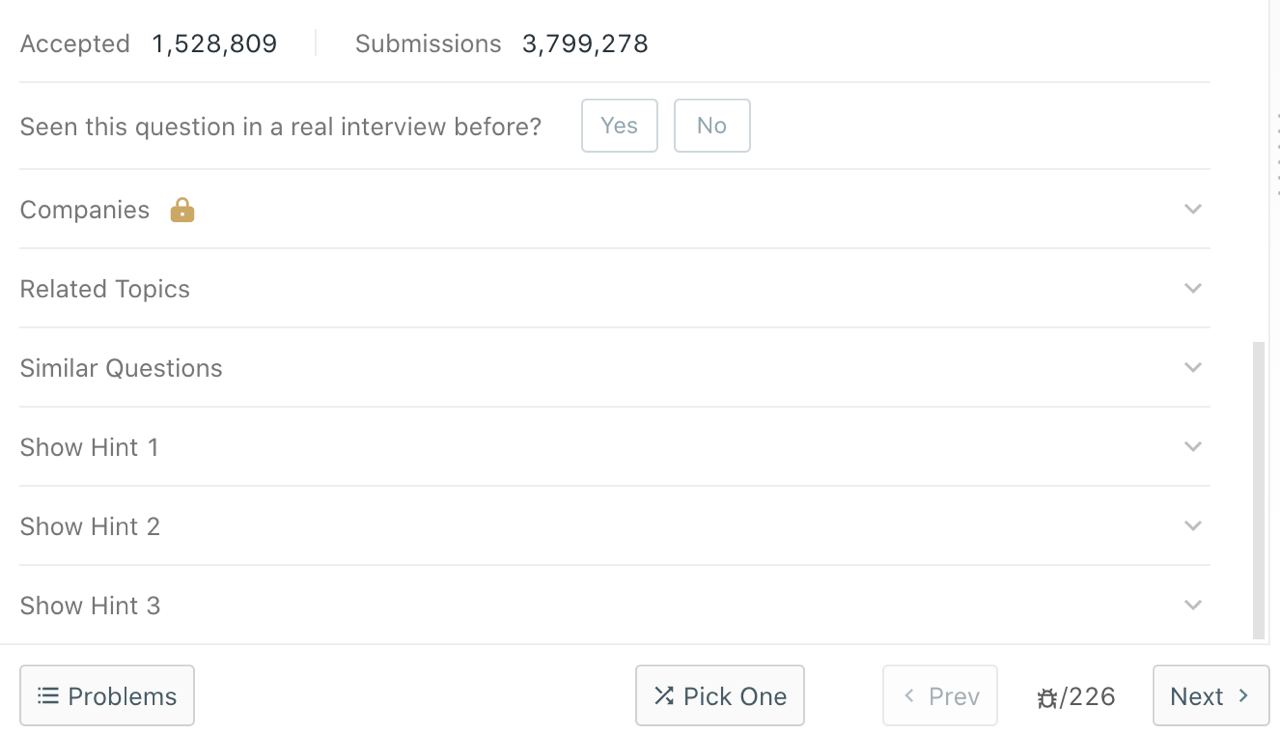Expand the Companies section chevron
Image resolution: width=1280 pixels, height=736 pixels.
[x=1193, y=209]
